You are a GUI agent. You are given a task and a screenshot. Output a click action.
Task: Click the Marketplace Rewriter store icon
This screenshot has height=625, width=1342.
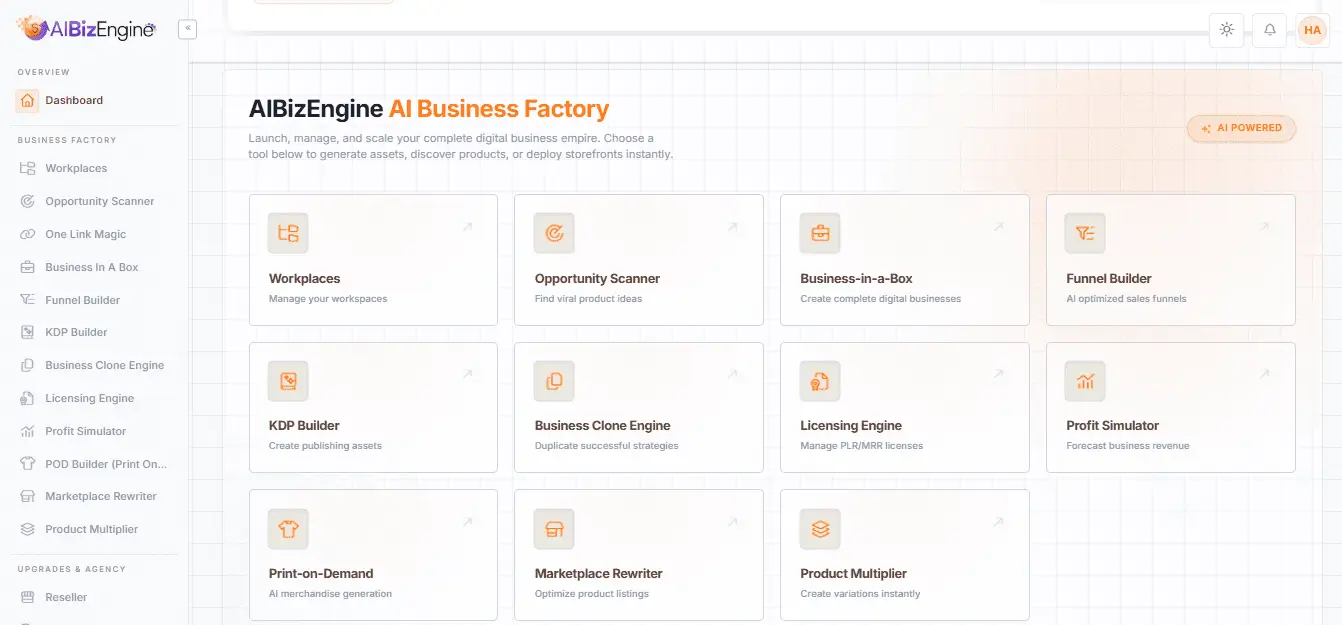554,529
